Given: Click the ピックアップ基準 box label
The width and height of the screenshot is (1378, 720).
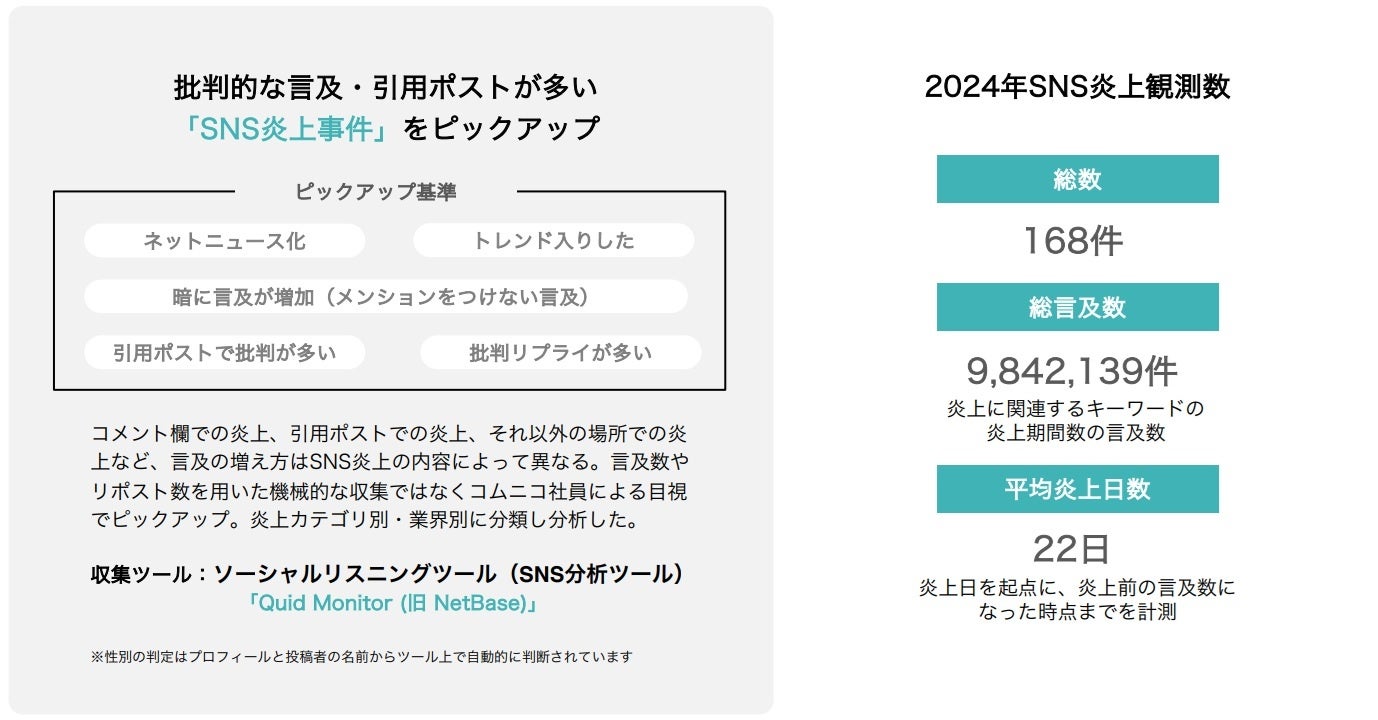Looking at the screenshot, I should [375, 192].
